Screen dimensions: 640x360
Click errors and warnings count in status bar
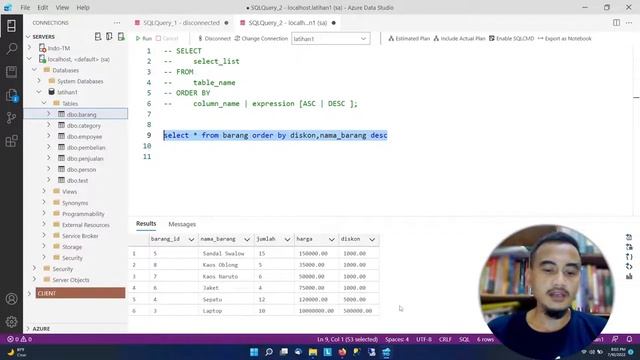[19, 339]
